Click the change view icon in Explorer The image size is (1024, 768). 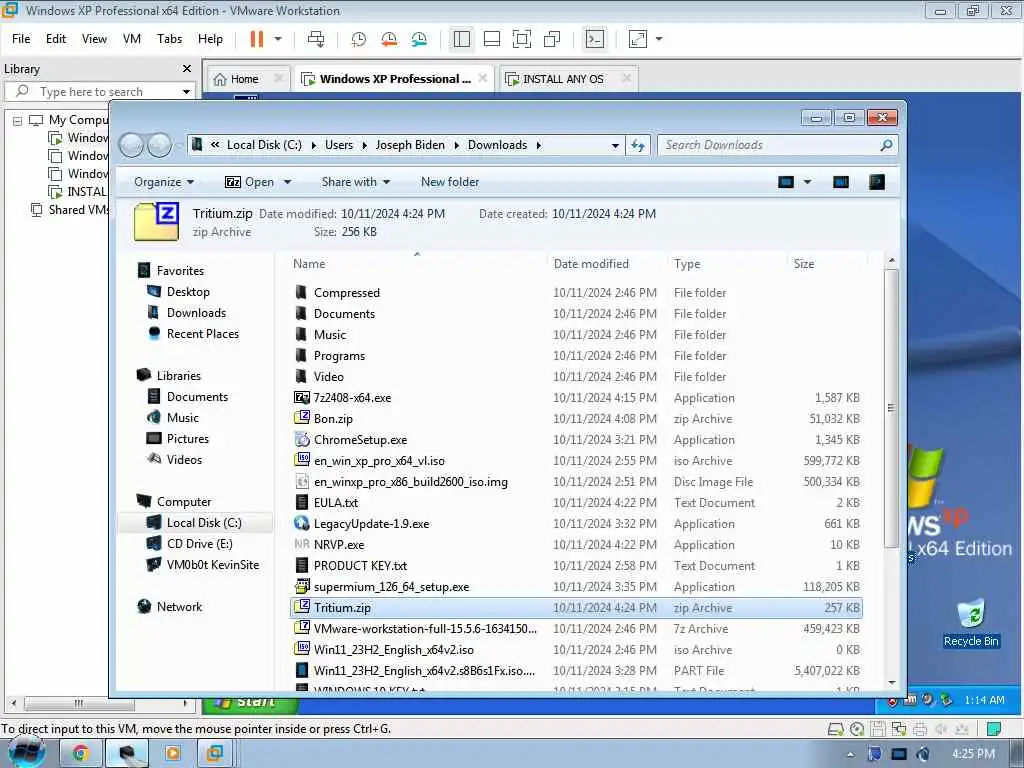(786, 182)
